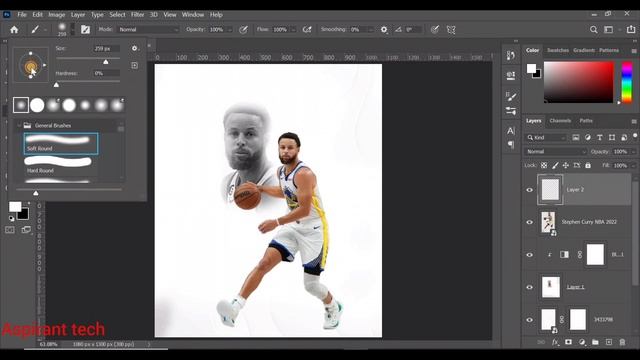Collapse the General Brushes folder

pyautogui.click(x=19, y=125)
